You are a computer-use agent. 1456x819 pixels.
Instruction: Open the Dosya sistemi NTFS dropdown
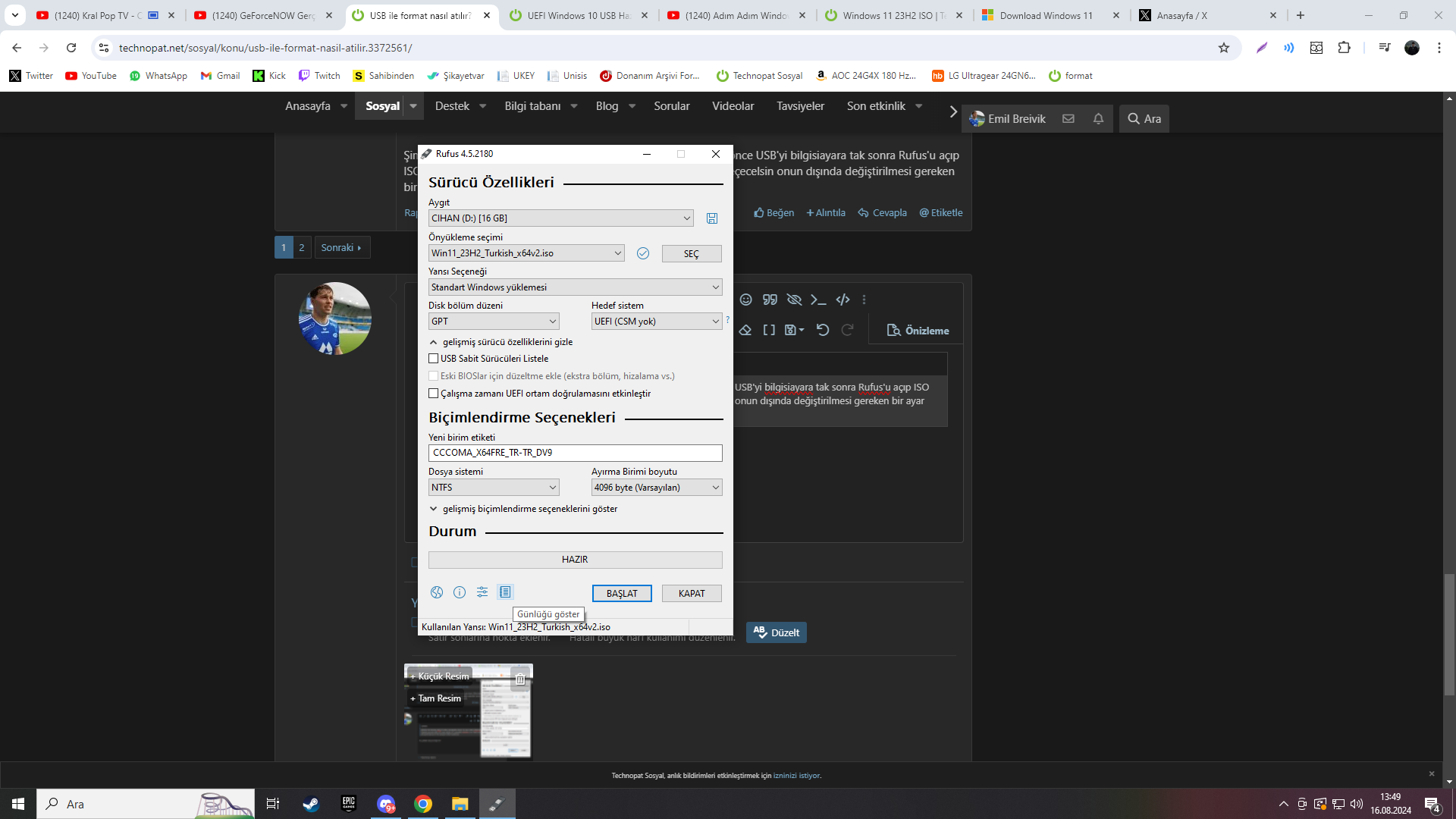[x=494, y=488]
